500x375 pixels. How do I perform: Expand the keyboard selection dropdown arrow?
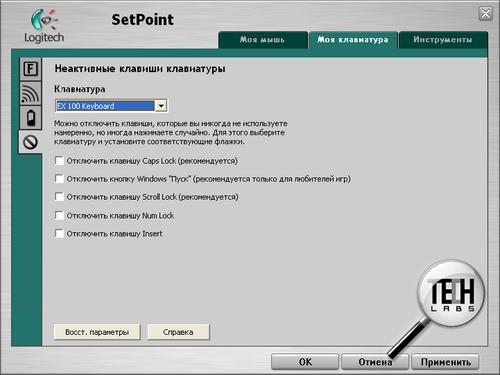161,106
